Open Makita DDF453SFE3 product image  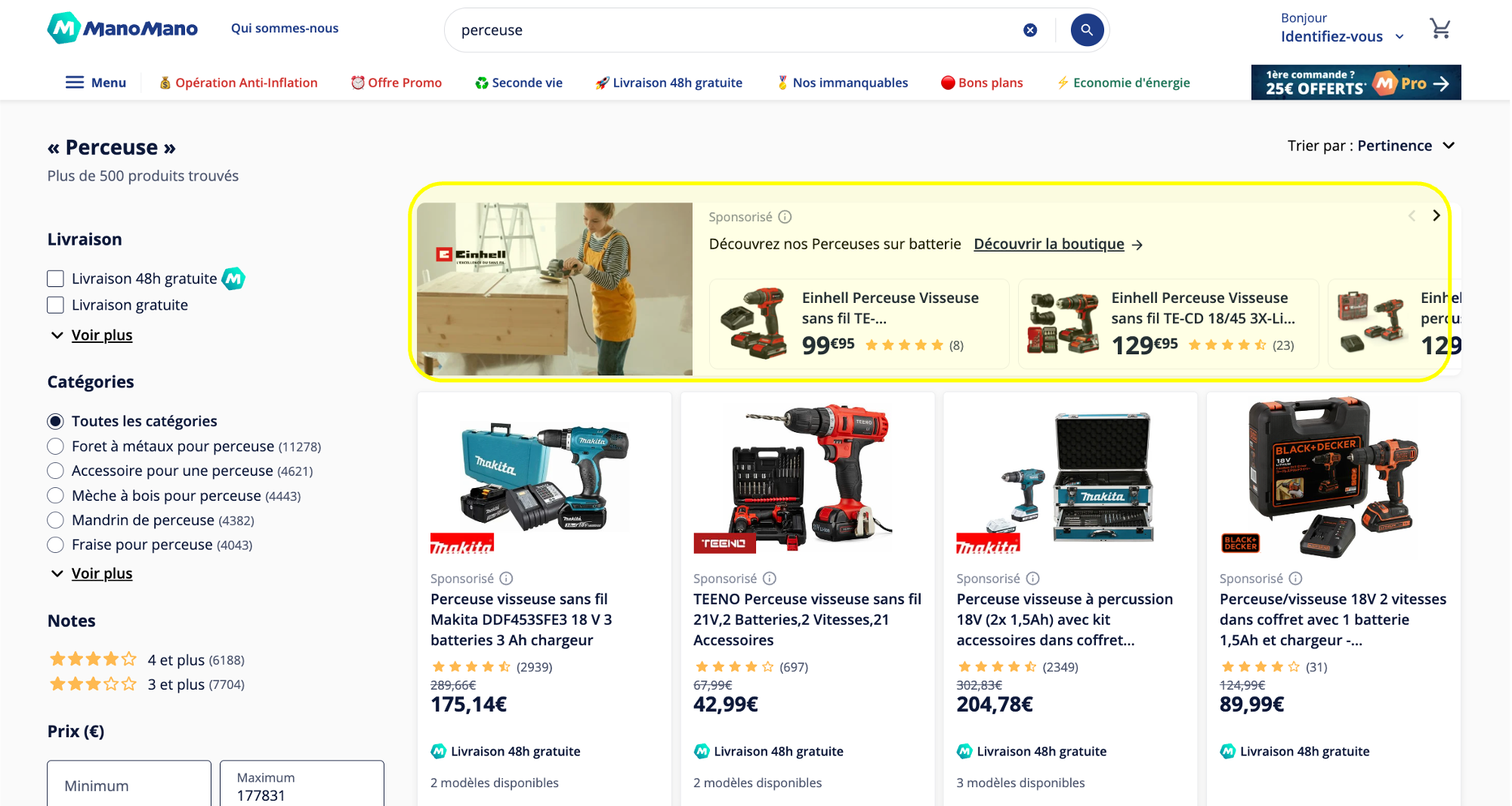544,477
